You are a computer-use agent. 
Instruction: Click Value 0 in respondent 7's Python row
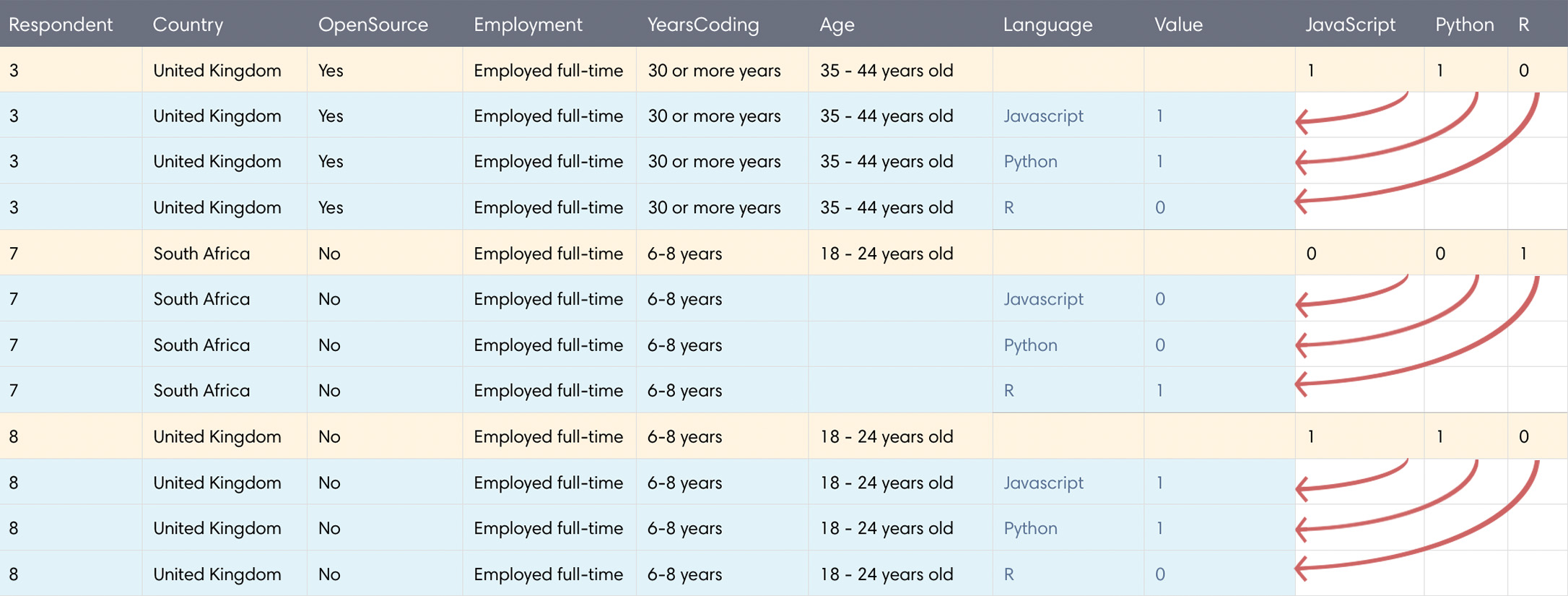[x=1160, y=345]
